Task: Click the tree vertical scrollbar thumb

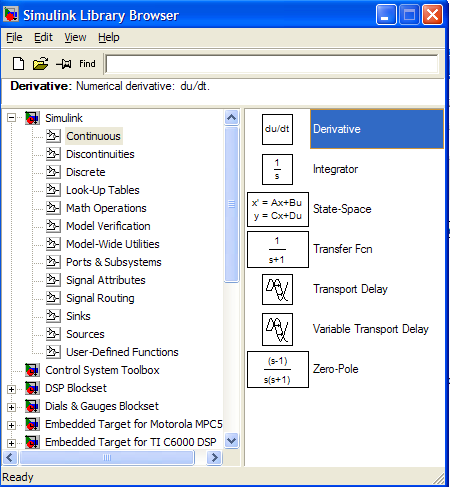Action: 232,205
